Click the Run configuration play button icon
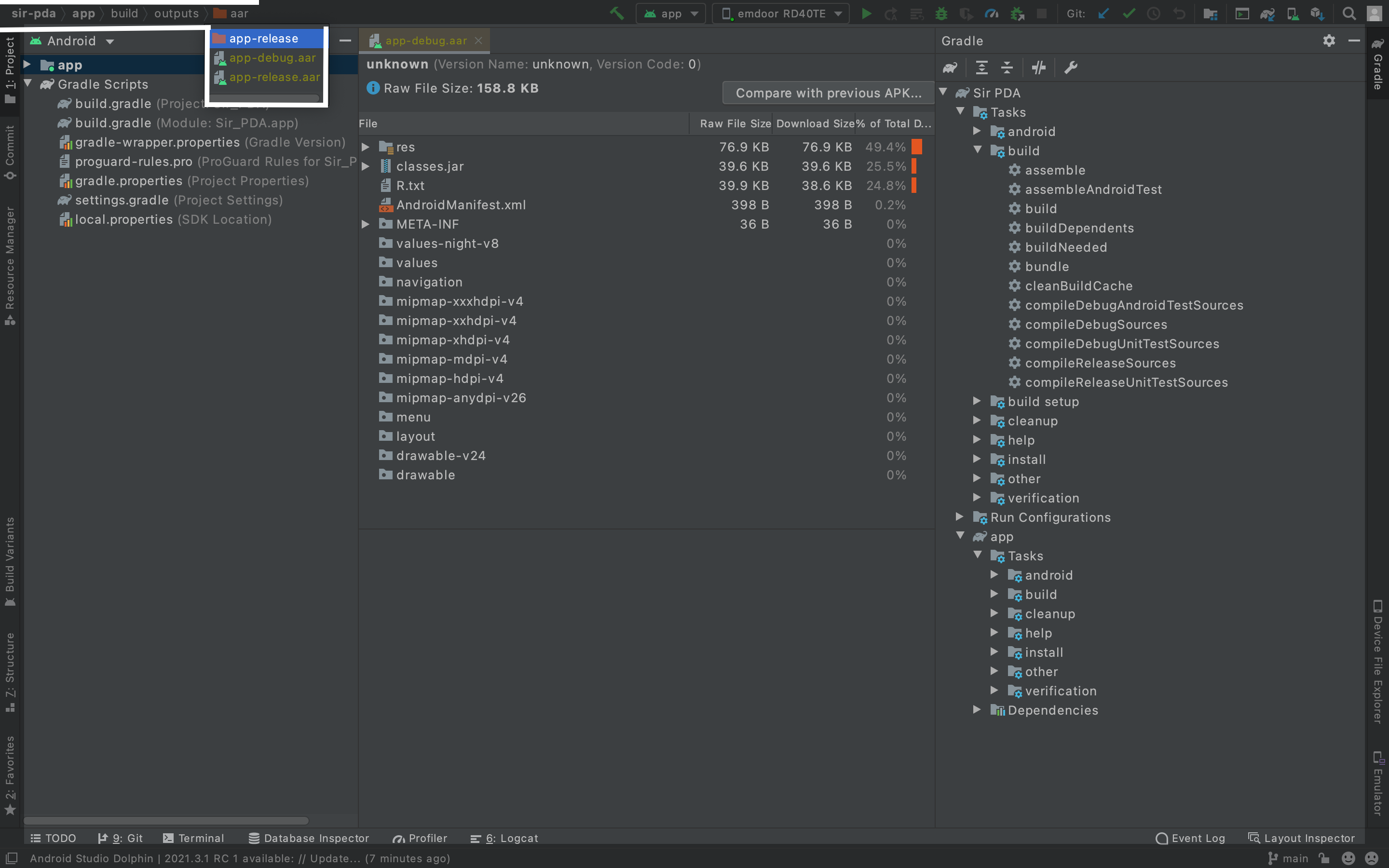Screen dimensions: 1389x868 (866, 13)
